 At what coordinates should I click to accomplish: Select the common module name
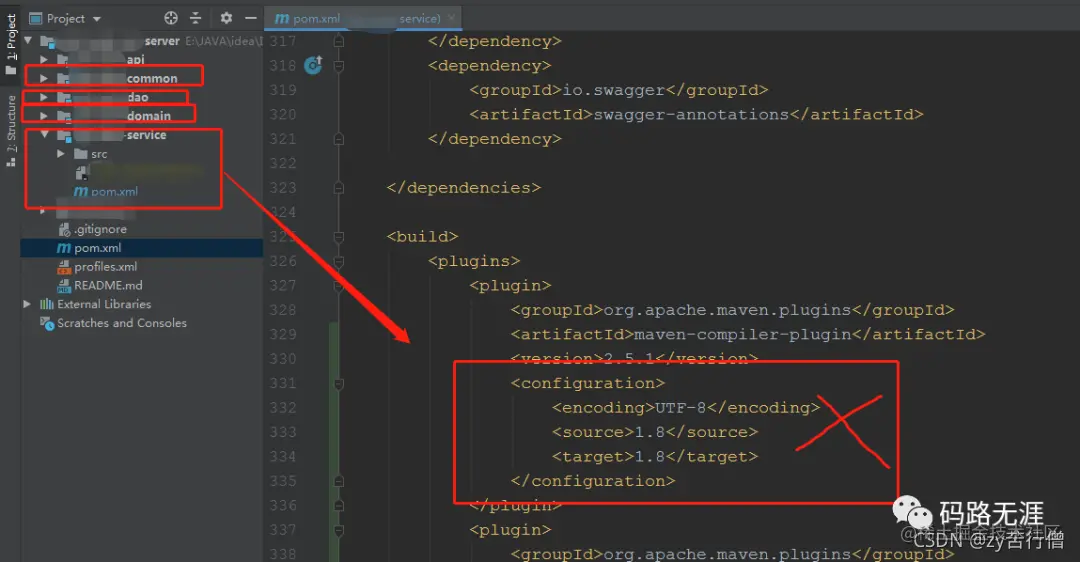(x=152, y=79)
